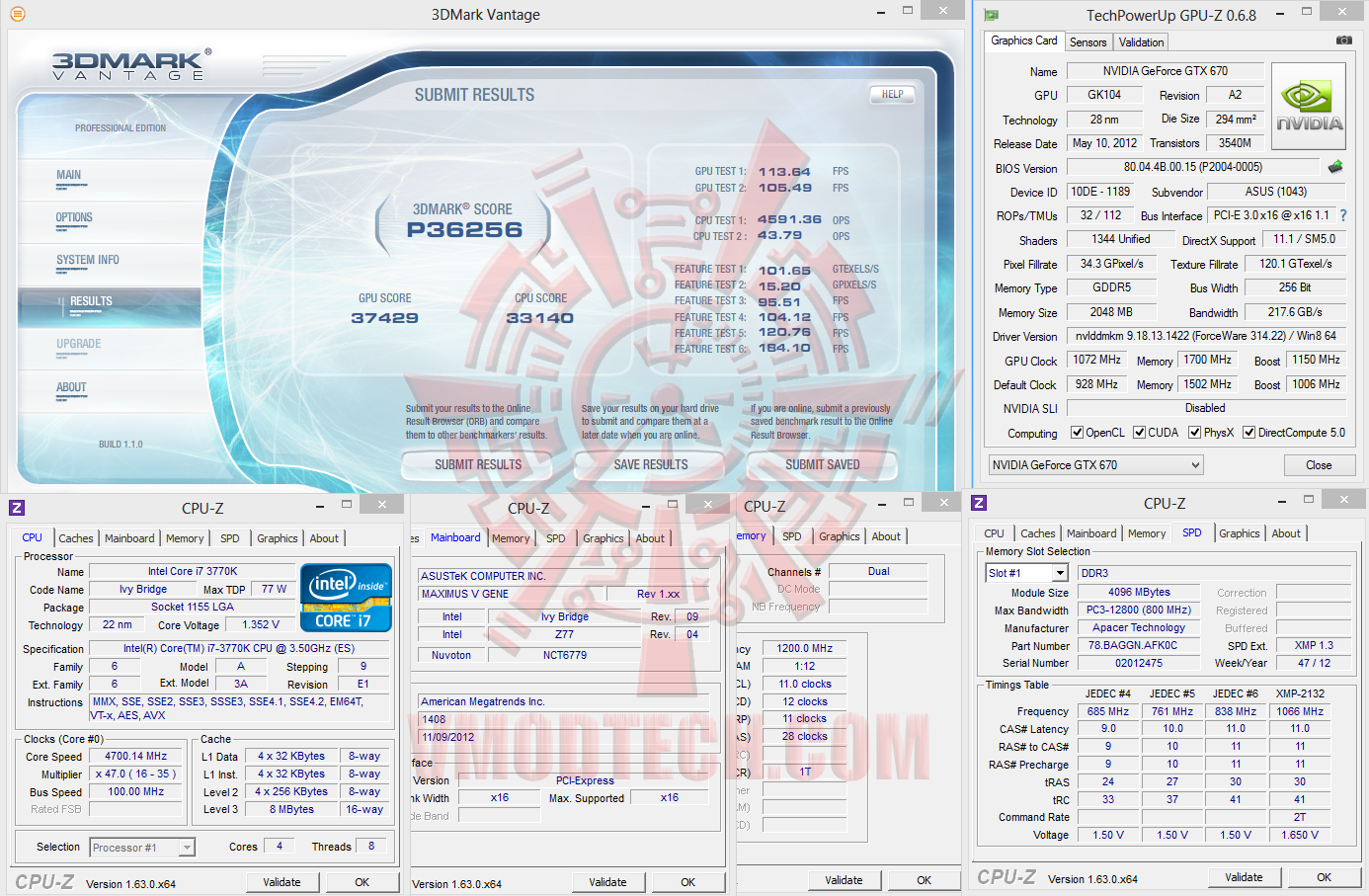Click the GPU-Z title bar app icon

point(992,15)
